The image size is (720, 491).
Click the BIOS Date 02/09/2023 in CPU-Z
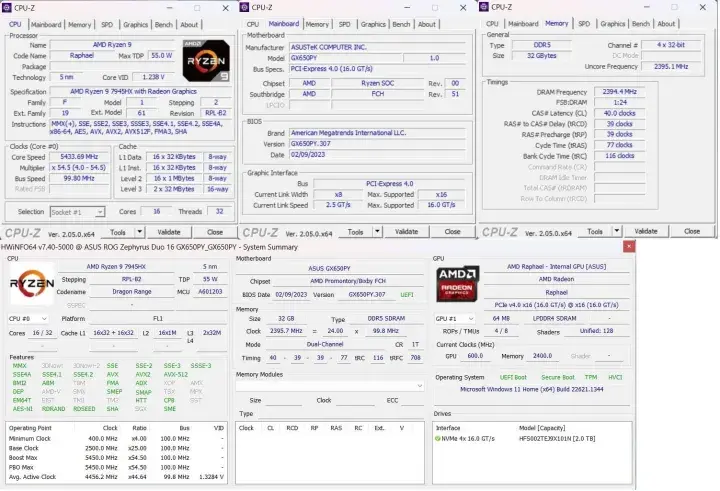click(x=377, y=154)
